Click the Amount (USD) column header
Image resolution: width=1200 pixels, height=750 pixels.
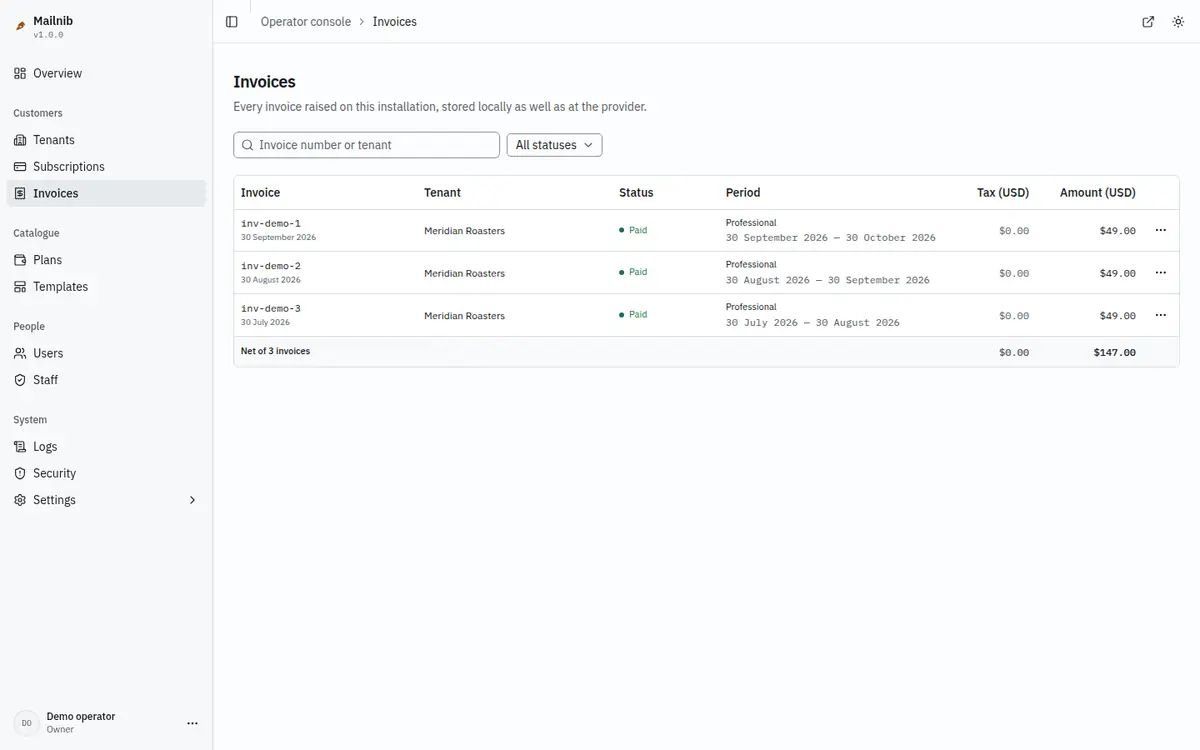(x=1098, y=193)
